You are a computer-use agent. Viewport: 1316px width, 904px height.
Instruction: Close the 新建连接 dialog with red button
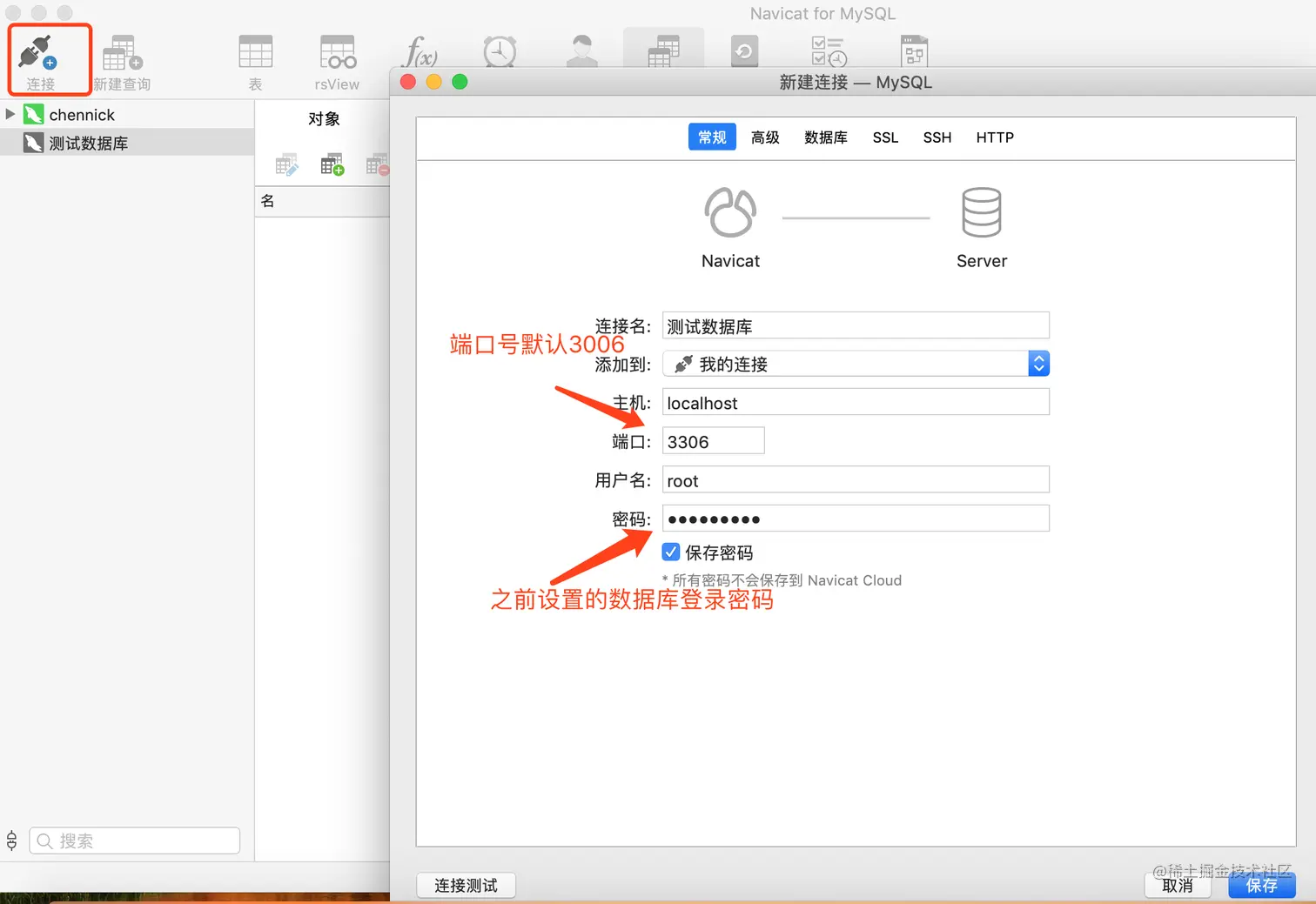(x=407, y=82)
